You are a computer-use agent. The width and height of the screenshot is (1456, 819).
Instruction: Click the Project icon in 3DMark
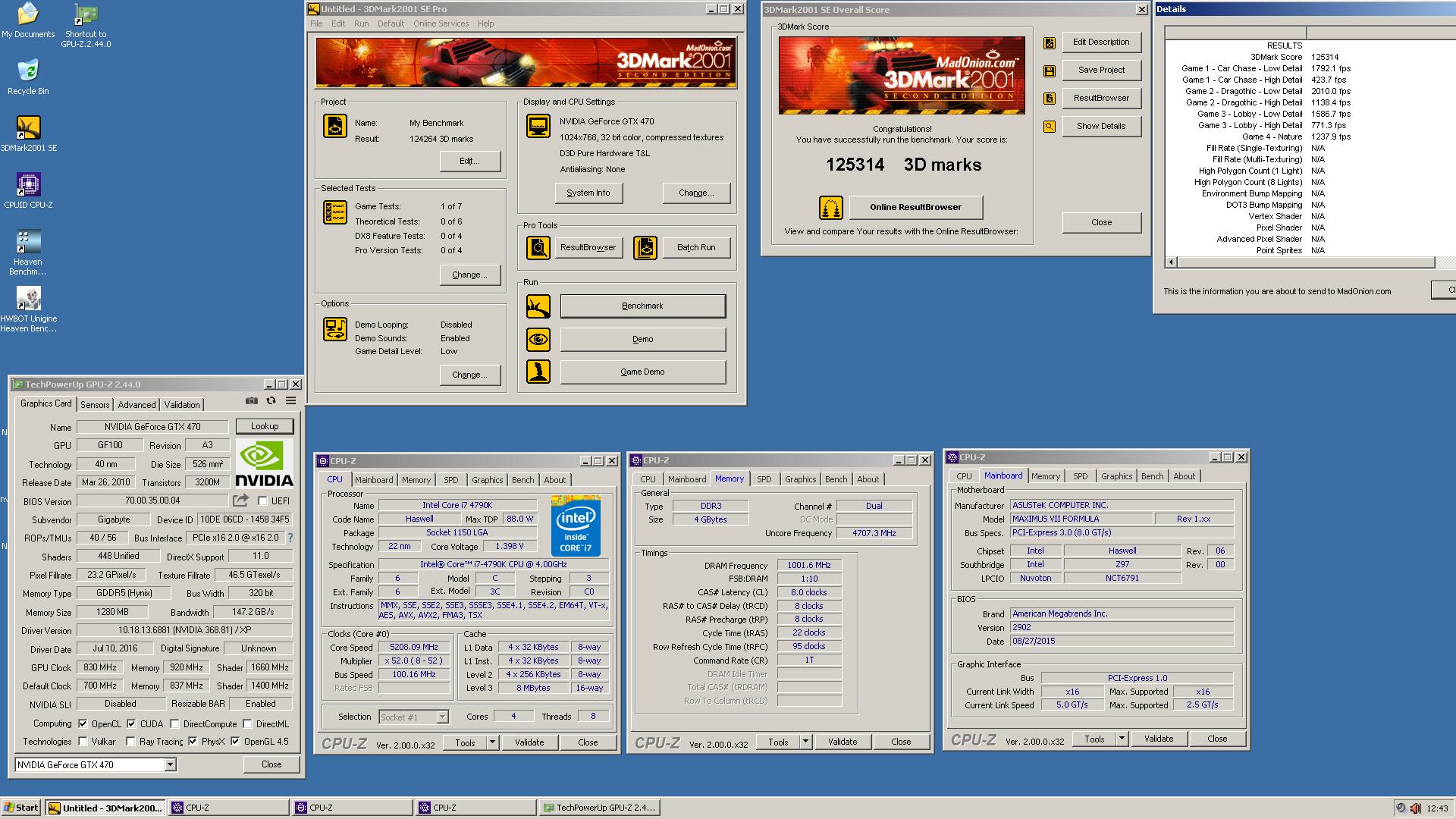tap(335, 126)
